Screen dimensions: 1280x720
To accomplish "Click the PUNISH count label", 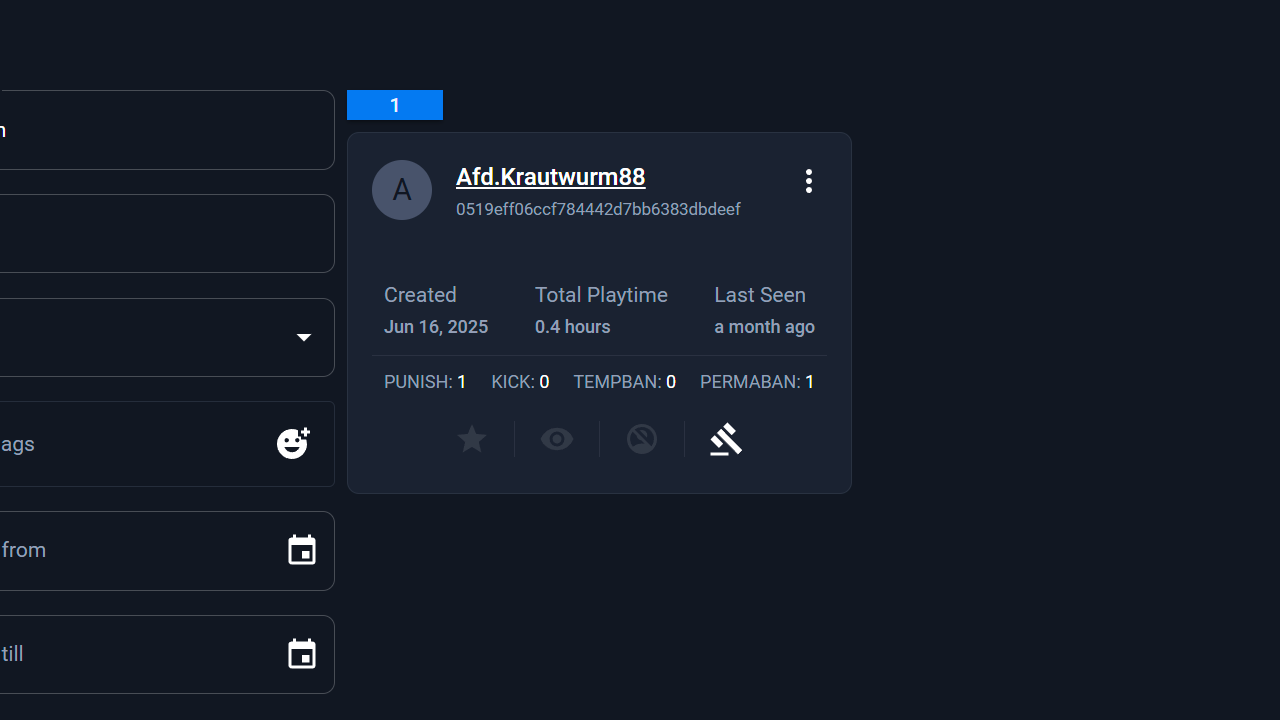I will coord(425,382).
